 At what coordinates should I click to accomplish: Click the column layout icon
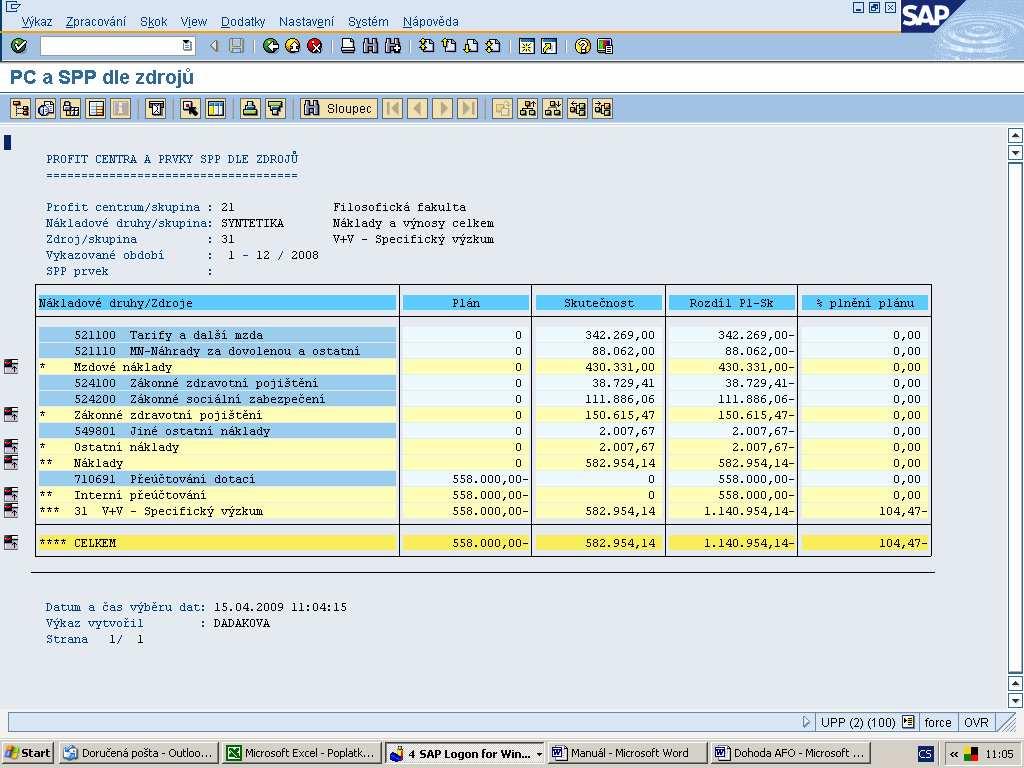[x=216, y=108]
